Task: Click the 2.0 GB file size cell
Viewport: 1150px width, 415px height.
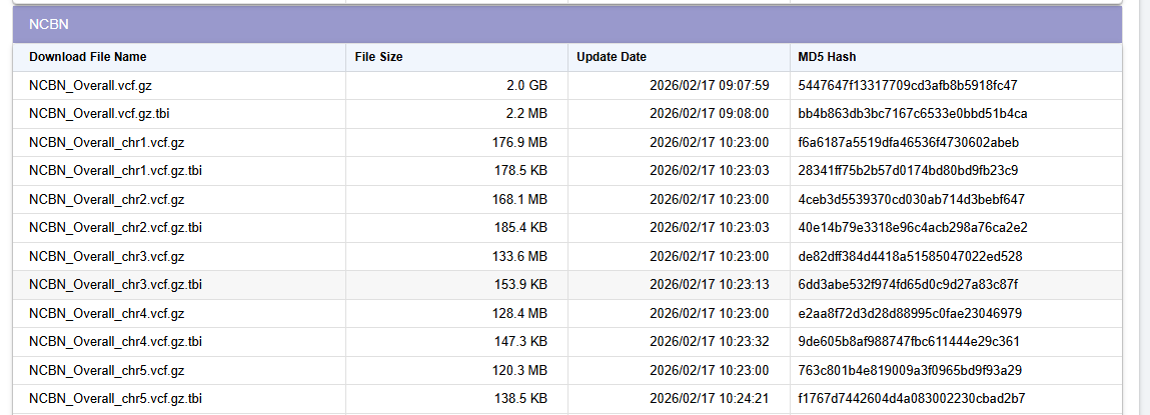Action: (x=527, y=86)
